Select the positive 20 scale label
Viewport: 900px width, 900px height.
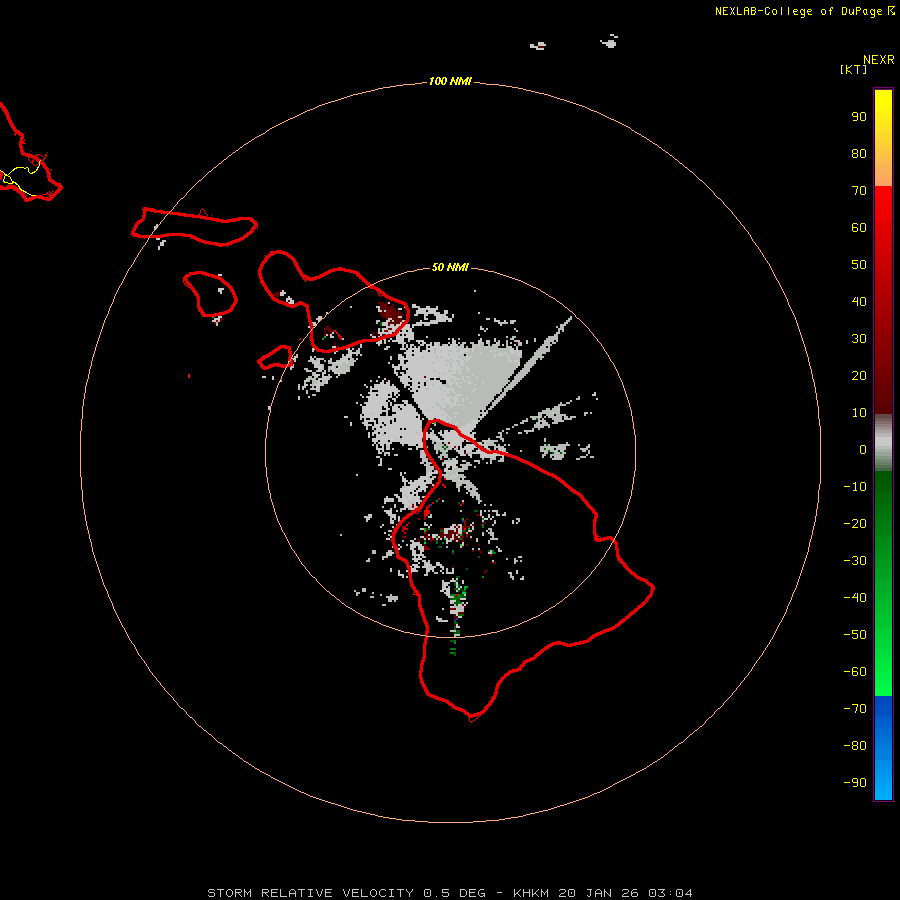click(859, 375)
